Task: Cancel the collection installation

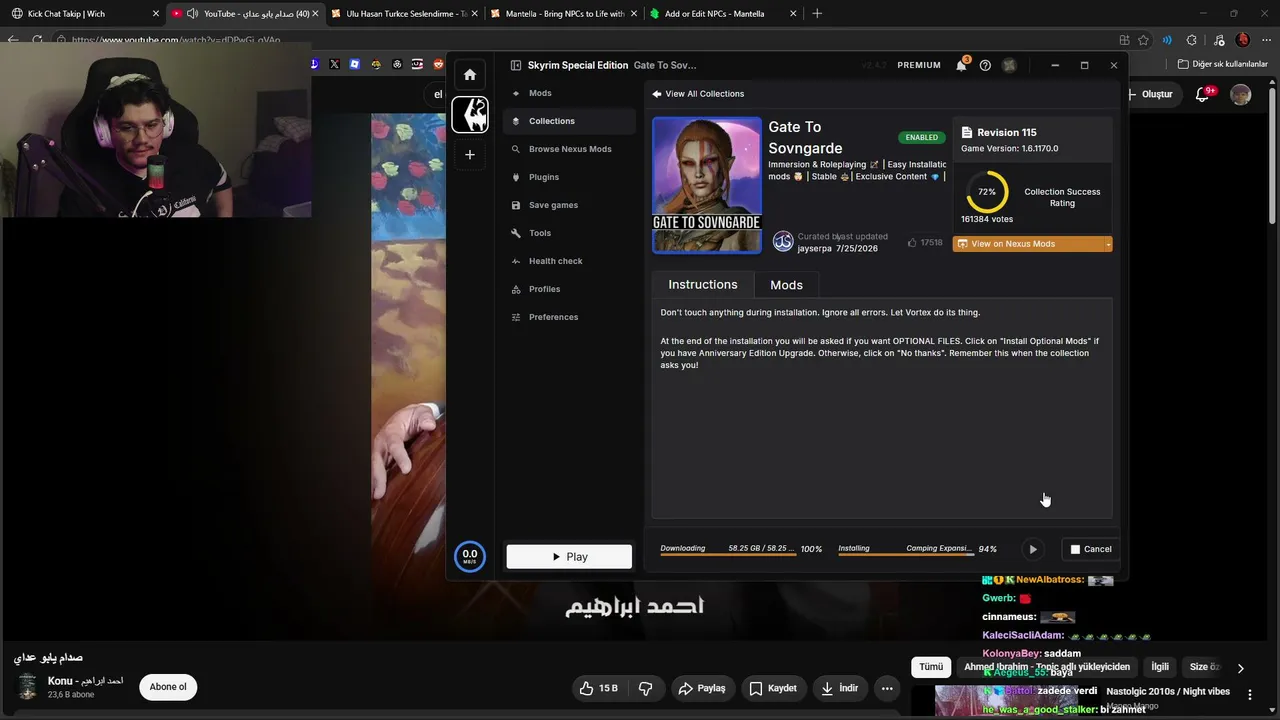Action: point(1090,549)
